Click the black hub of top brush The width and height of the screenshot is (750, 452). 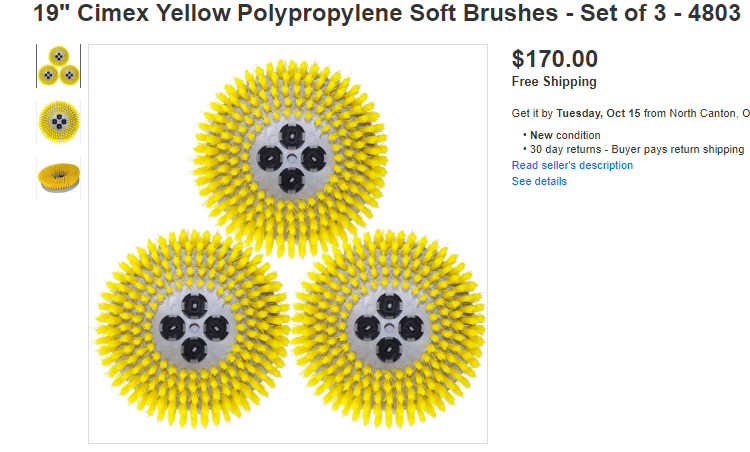coord(289,156)
